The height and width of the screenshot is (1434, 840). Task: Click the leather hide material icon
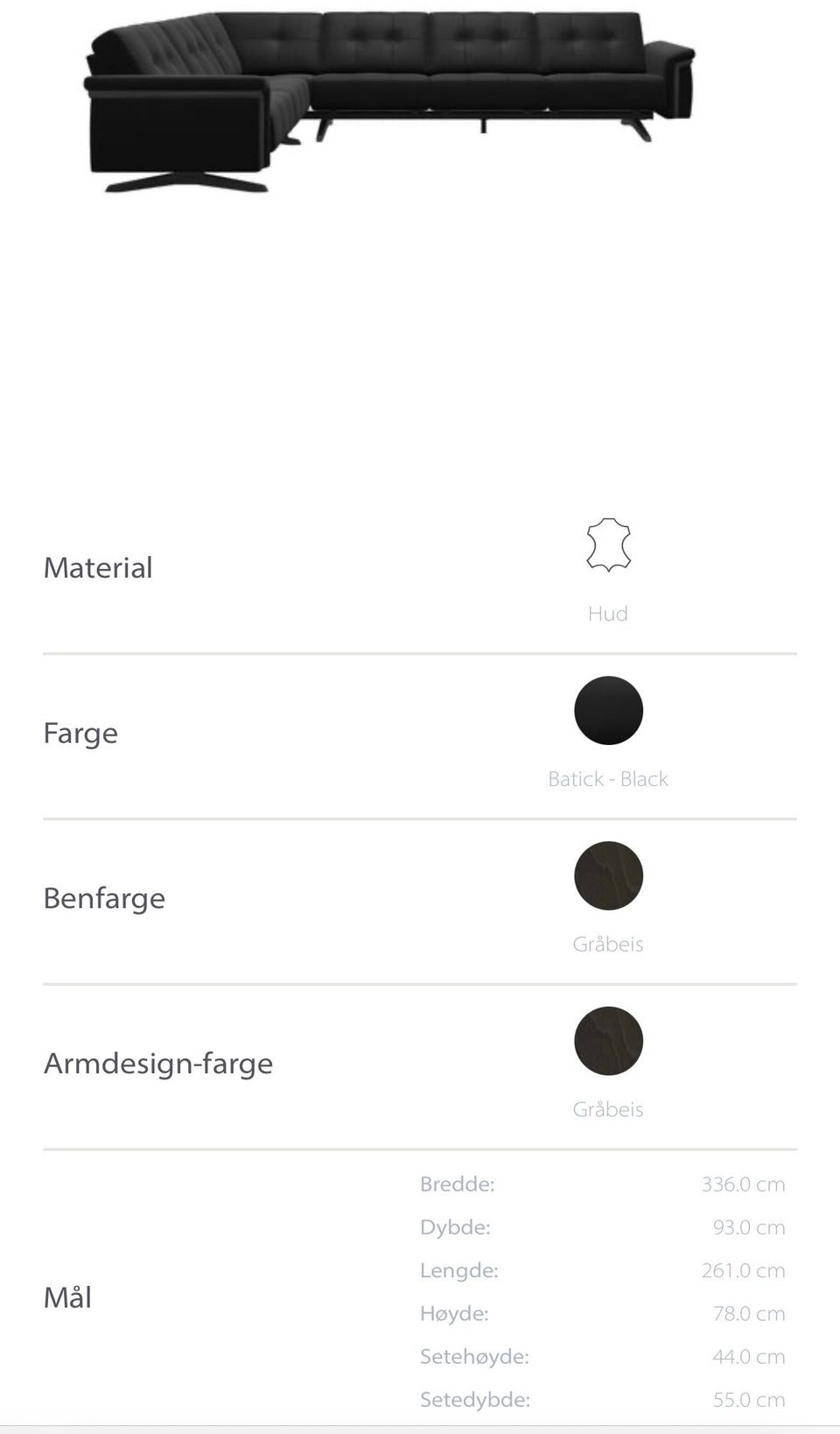(x=608, y=545)
